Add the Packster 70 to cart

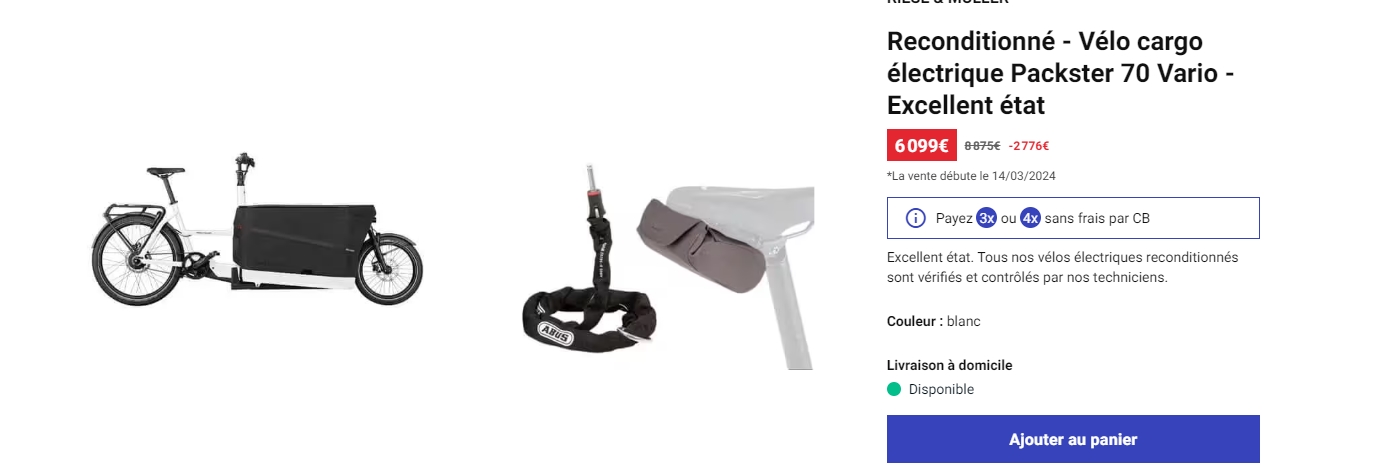coord(1073,439)
